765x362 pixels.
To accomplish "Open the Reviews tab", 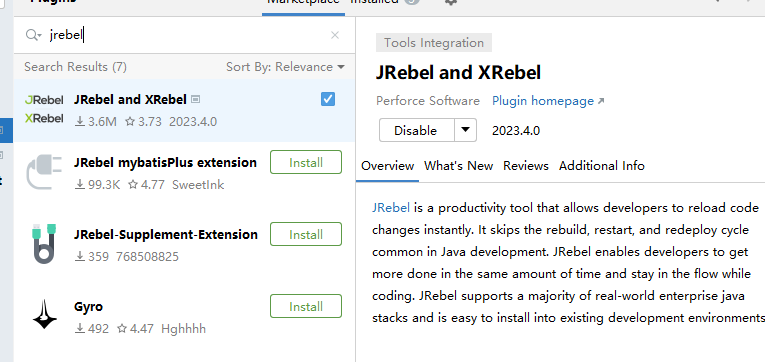I will pyautogui.click(x=526, y=166).
